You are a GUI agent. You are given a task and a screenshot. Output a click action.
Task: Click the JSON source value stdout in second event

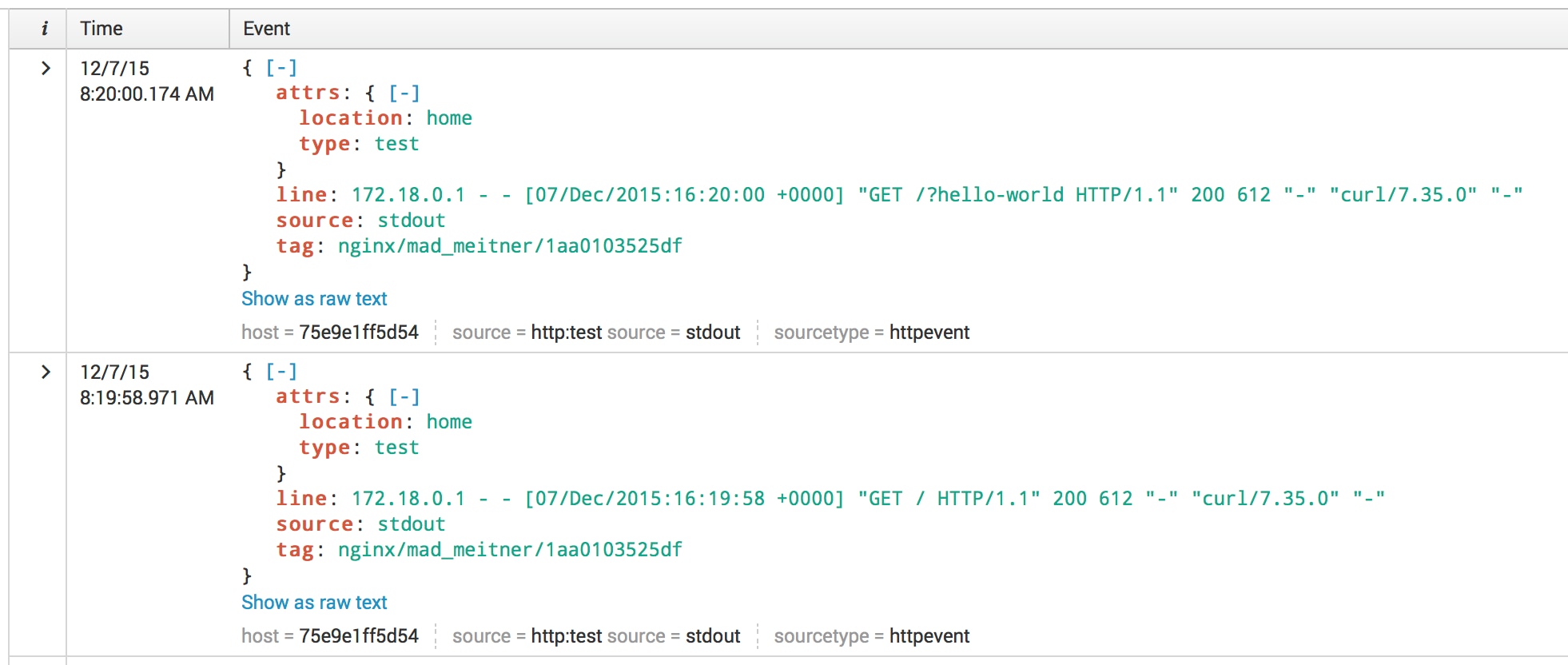[x=412, y=524]
